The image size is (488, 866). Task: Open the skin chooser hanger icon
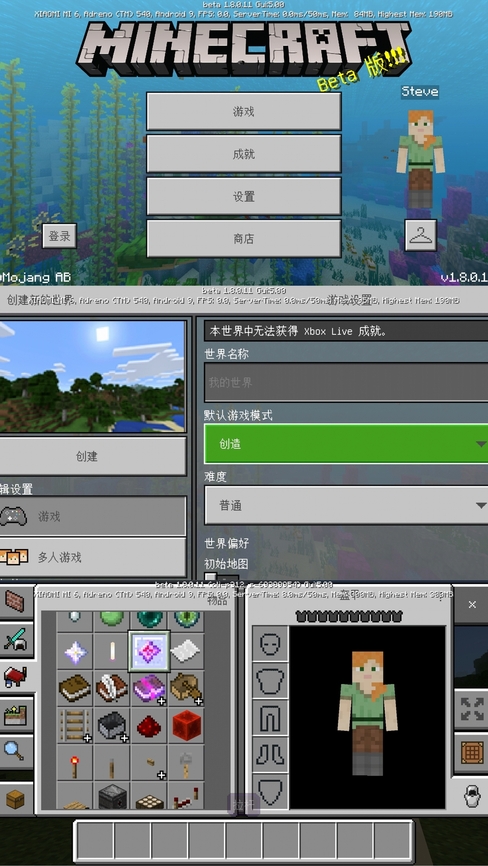[421, 235]
